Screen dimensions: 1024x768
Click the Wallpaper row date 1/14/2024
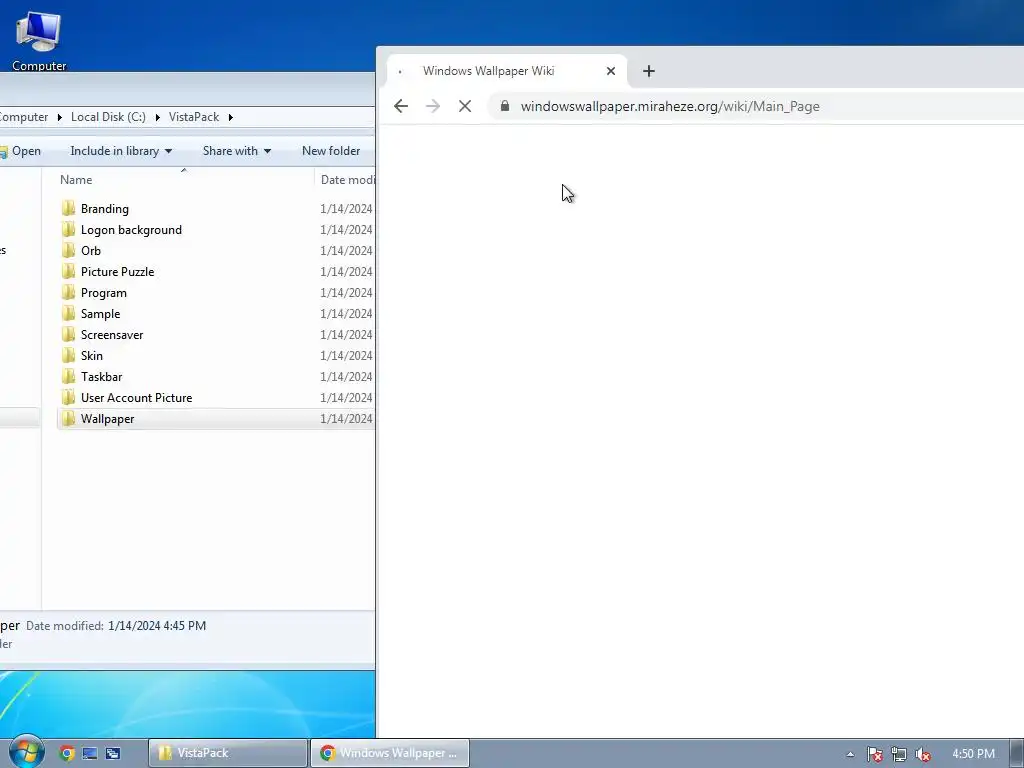(346, 419)
